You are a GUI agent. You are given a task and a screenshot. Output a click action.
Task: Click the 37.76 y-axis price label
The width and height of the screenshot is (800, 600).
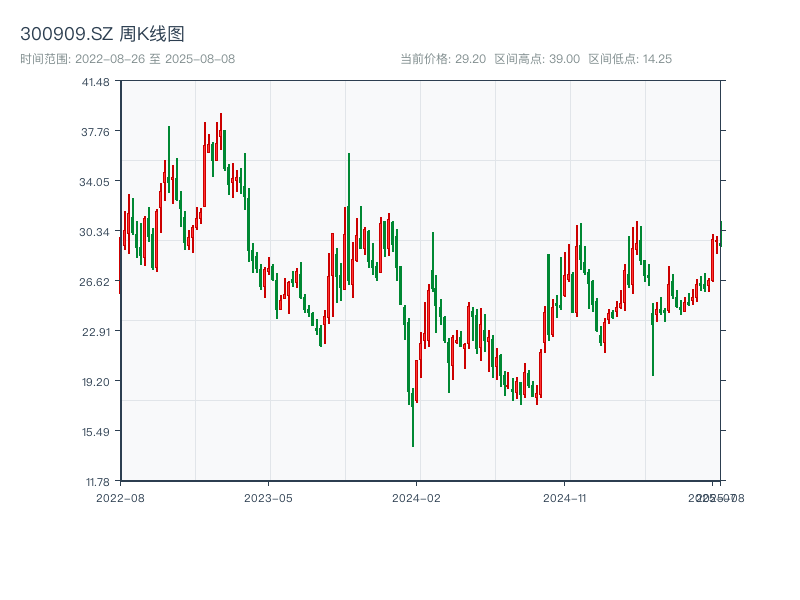[x=97, y=132]
